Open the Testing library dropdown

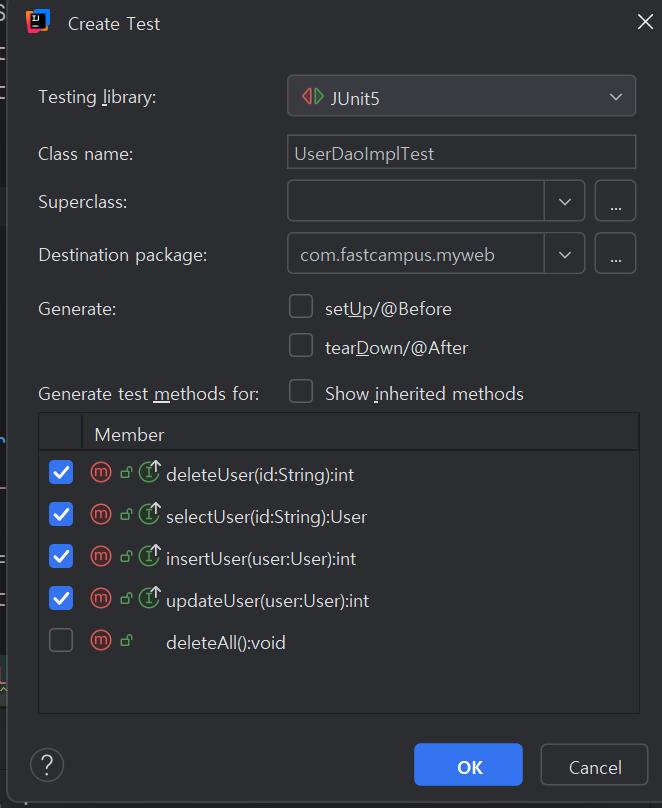click(x=462, y=96)
